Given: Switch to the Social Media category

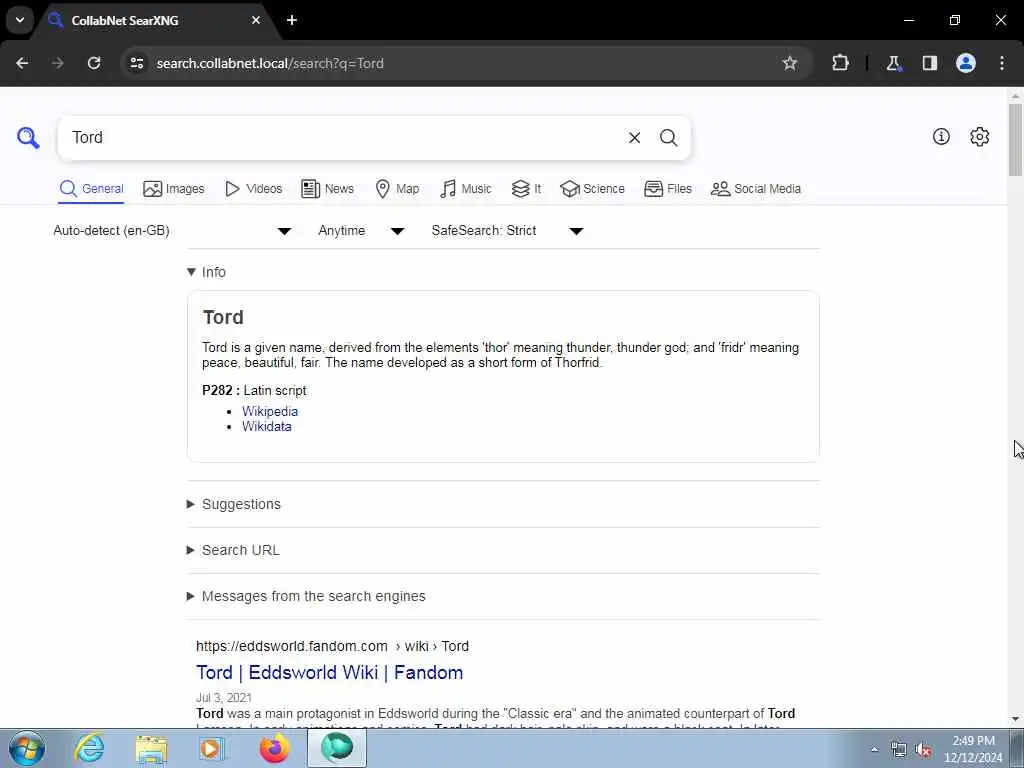Looking at the screenshot, I should (756, 189).
